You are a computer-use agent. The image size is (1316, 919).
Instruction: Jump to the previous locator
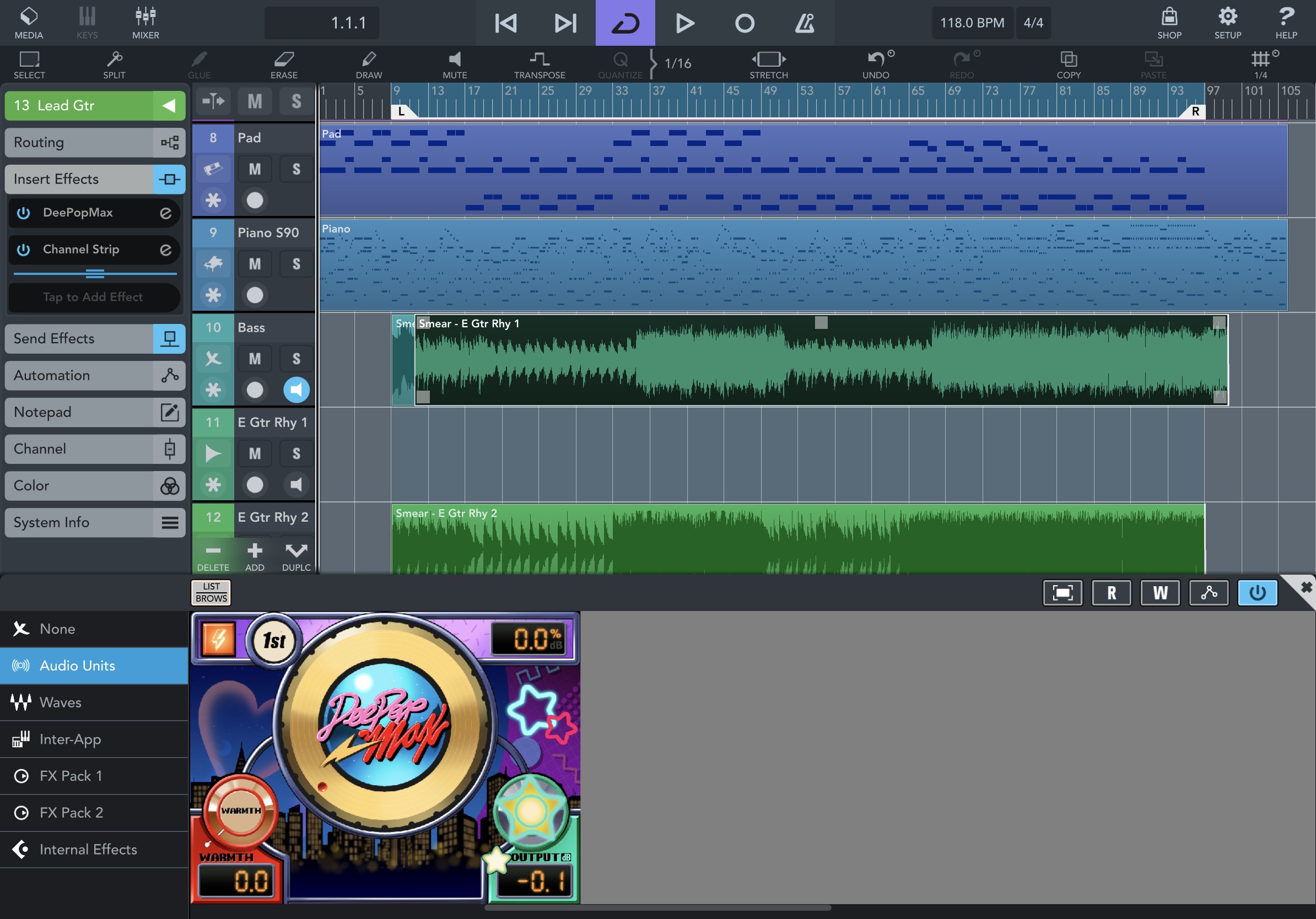point(505,23)
